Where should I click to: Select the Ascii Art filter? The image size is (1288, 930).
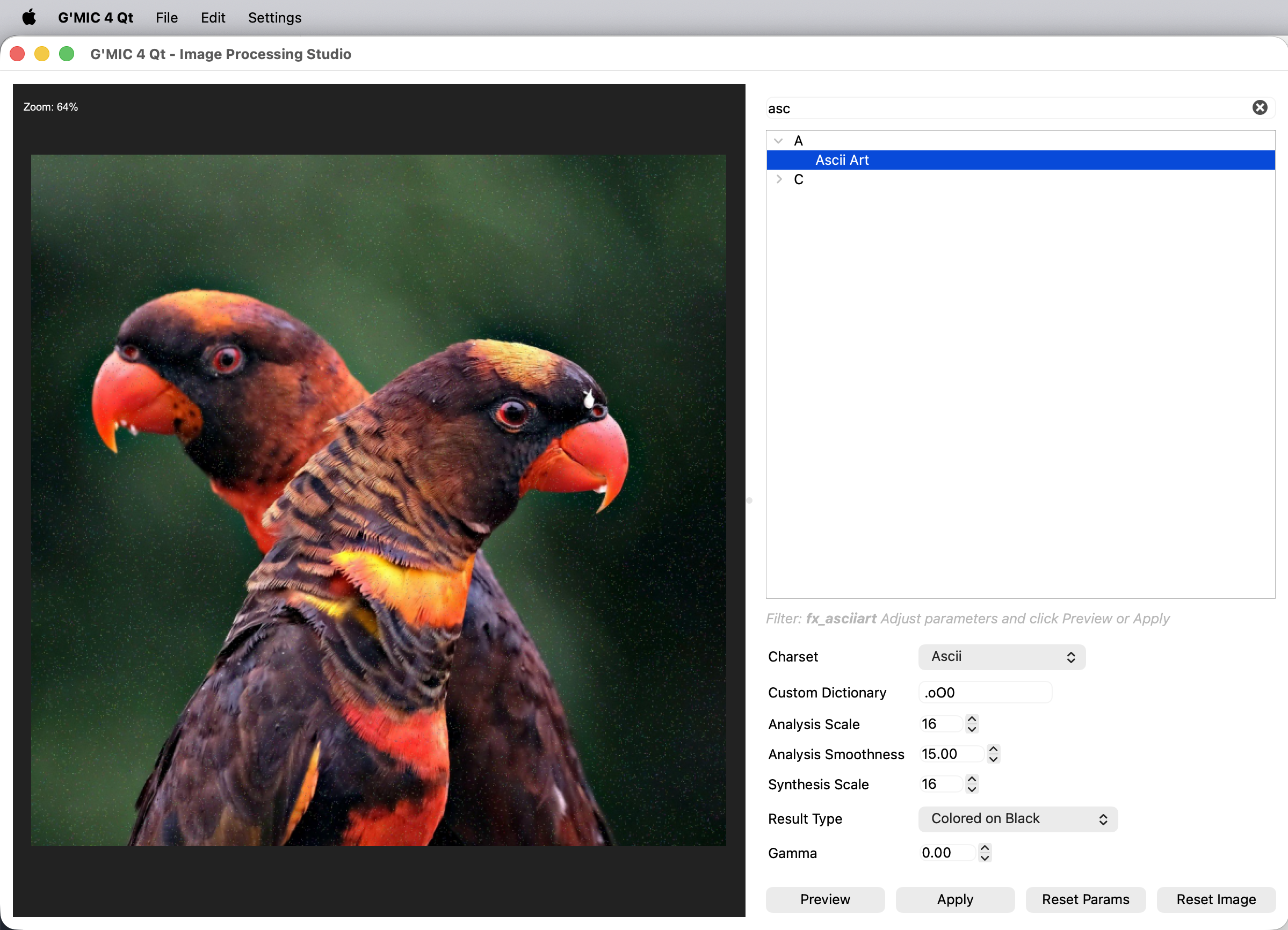tap(1021, 160)
